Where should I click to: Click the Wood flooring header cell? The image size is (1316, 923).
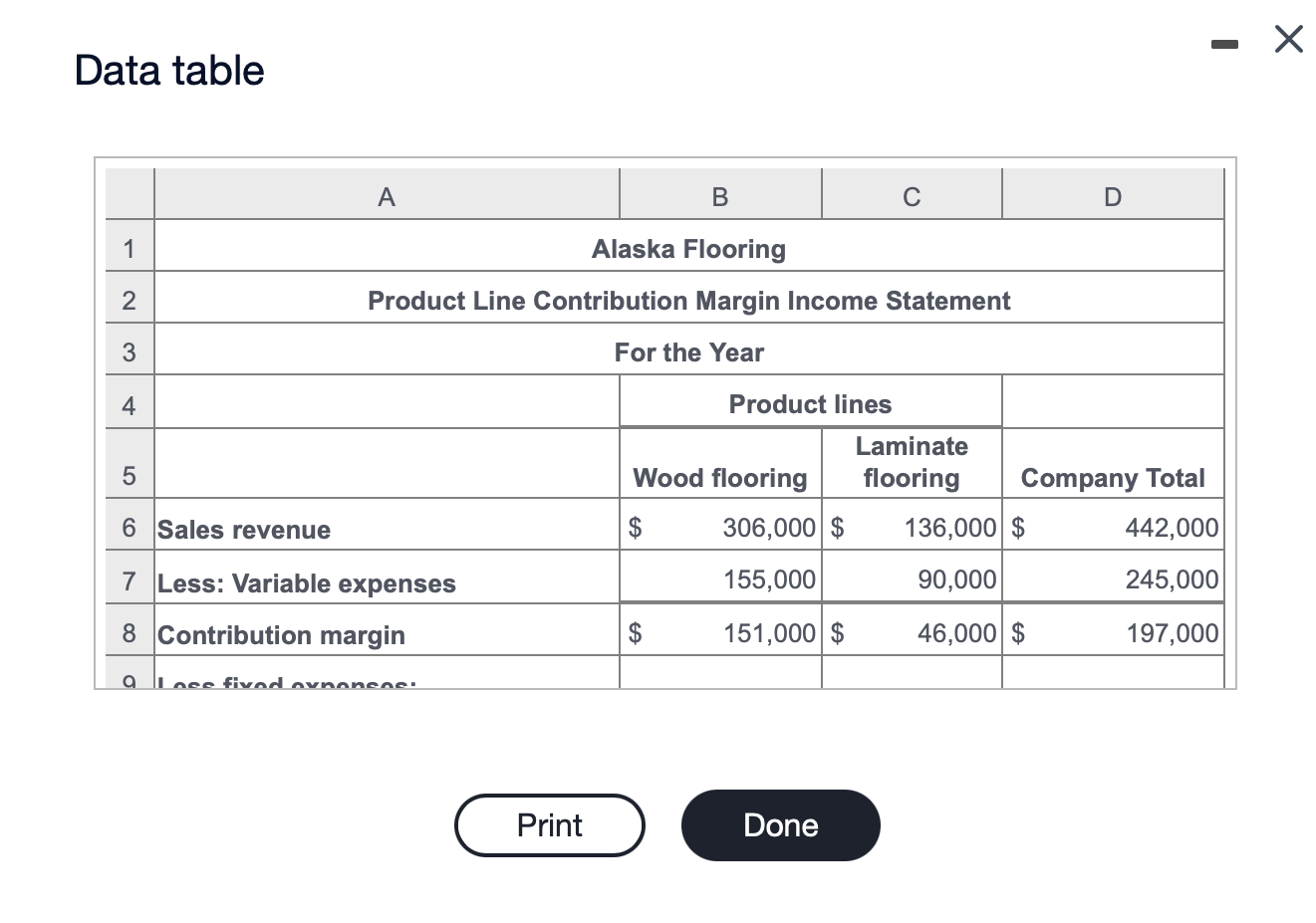(x=719, y=478)
